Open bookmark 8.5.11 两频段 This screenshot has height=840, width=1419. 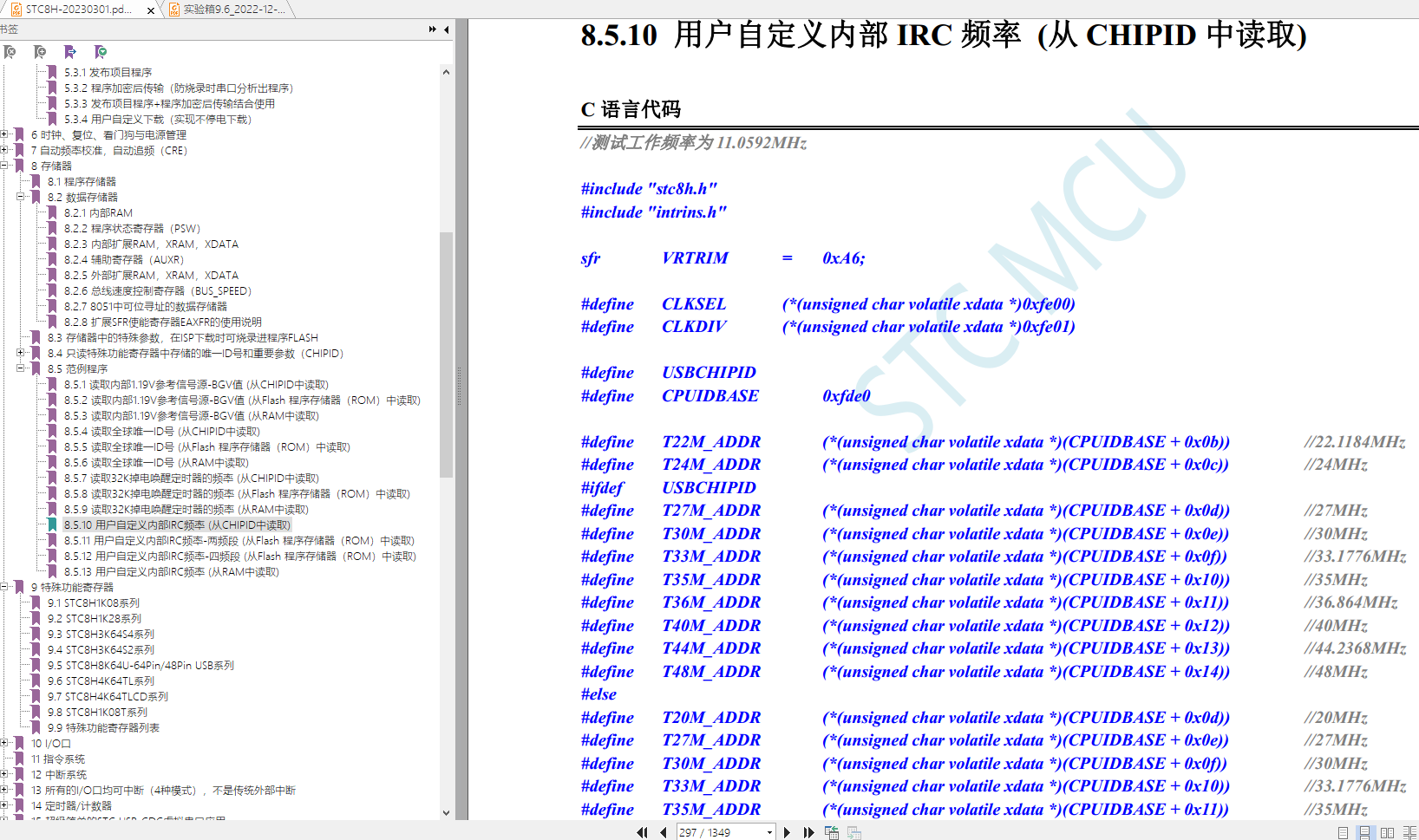[239, 540]
